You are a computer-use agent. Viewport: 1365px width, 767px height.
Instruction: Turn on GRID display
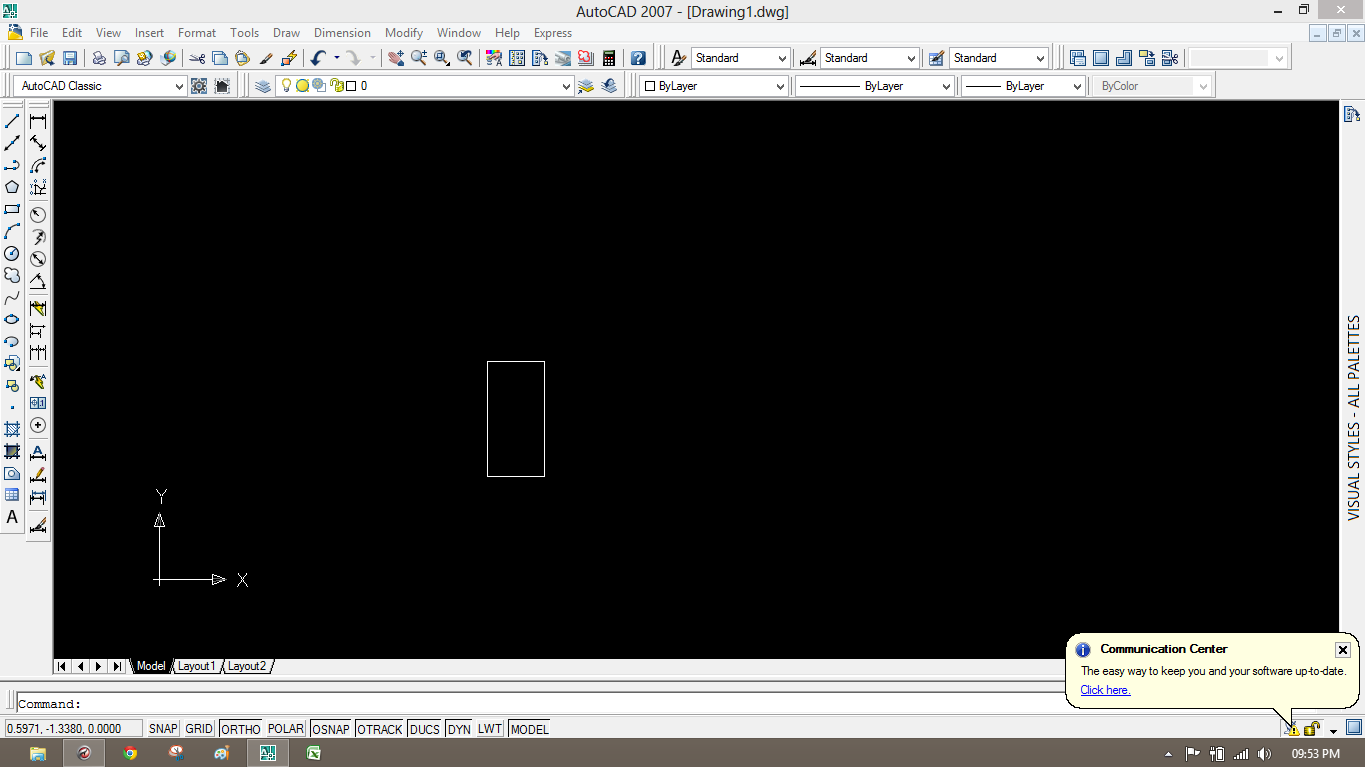click(x=198, y=728)
